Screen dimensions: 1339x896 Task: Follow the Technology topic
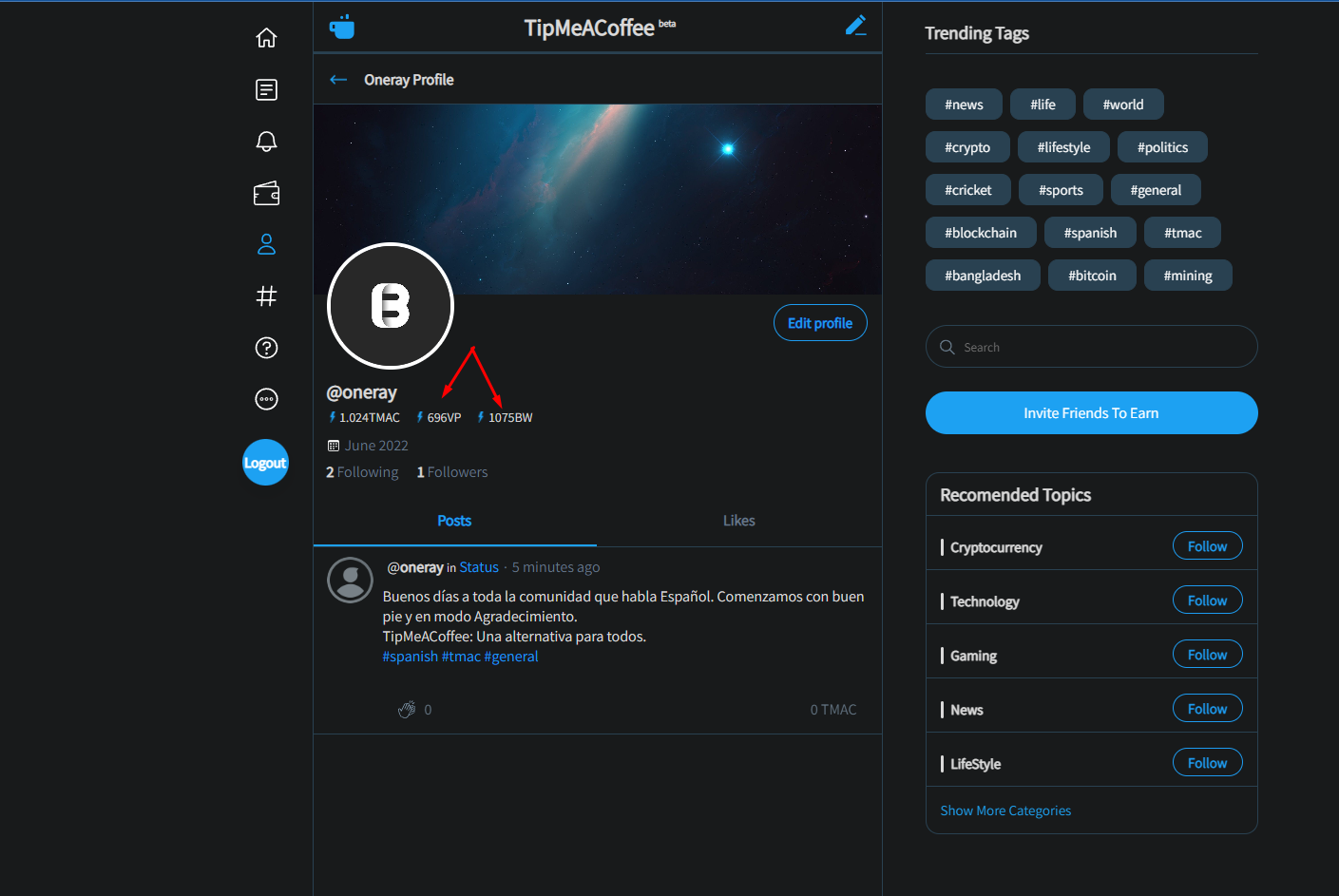coord(1207,601)
